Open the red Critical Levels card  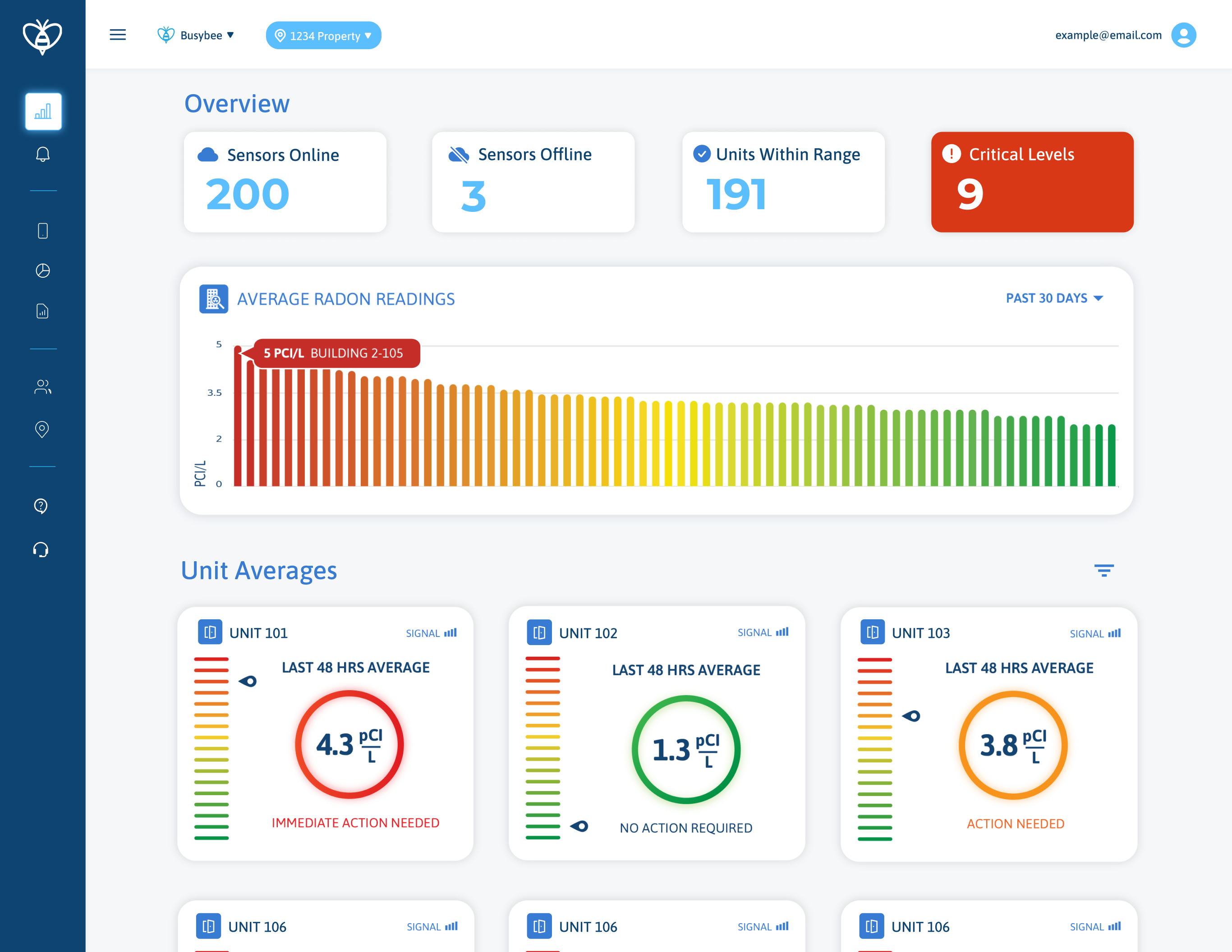click(1032, 182)
